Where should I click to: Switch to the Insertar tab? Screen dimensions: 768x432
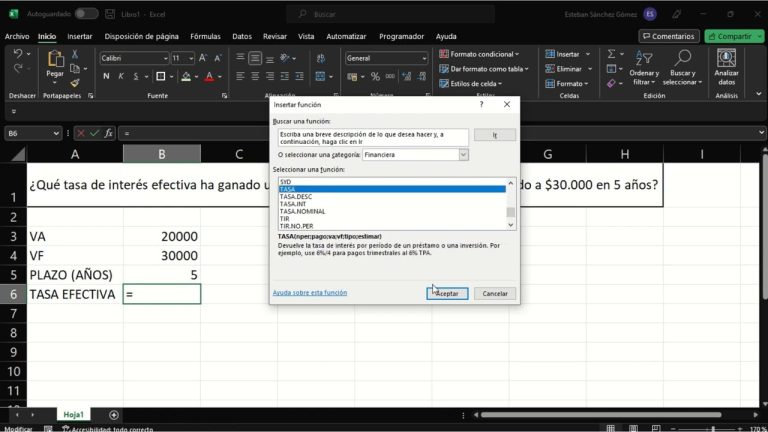click(79, 36)
